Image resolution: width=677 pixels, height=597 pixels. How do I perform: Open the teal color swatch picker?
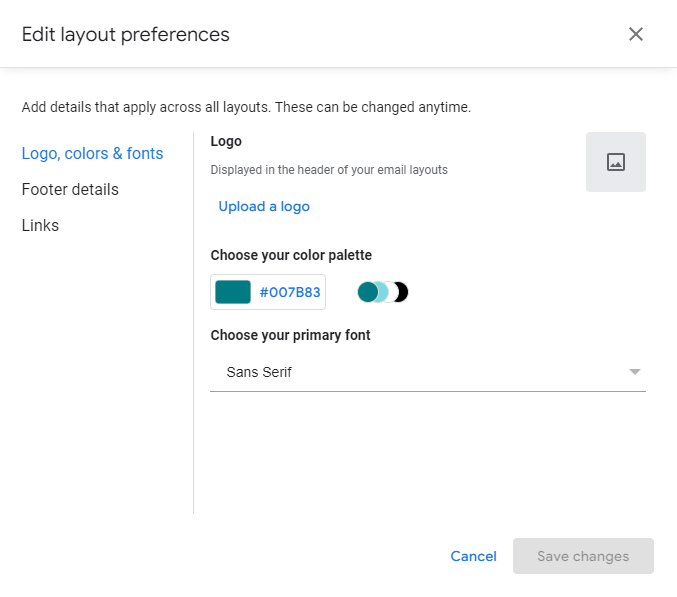click(x=233, y=292)
